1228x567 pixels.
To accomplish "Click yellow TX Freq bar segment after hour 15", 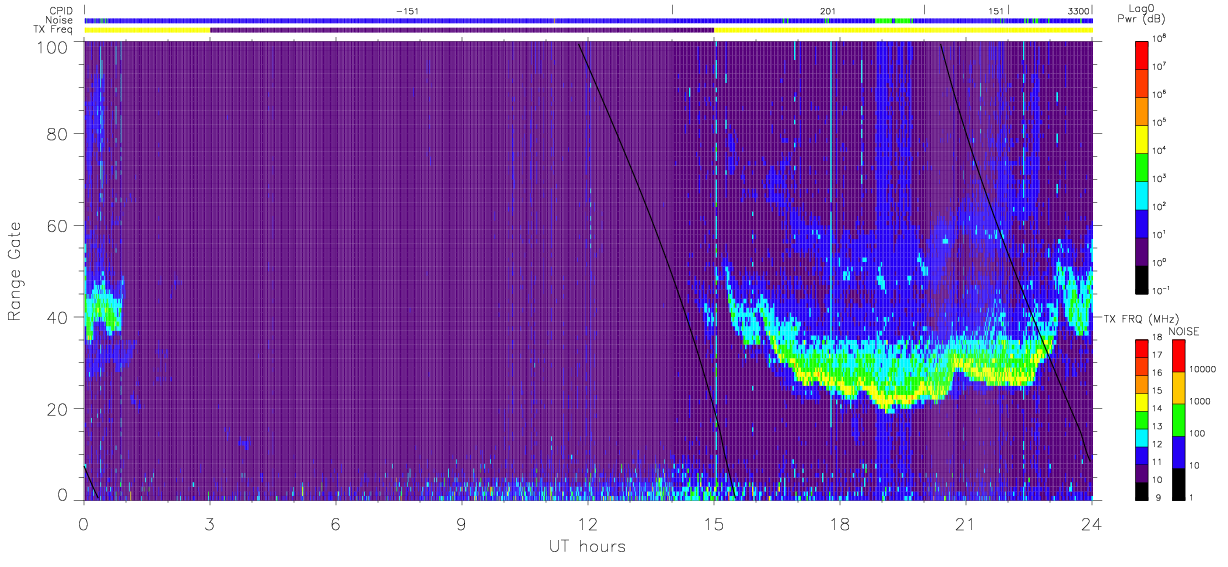I will (903, 30).
